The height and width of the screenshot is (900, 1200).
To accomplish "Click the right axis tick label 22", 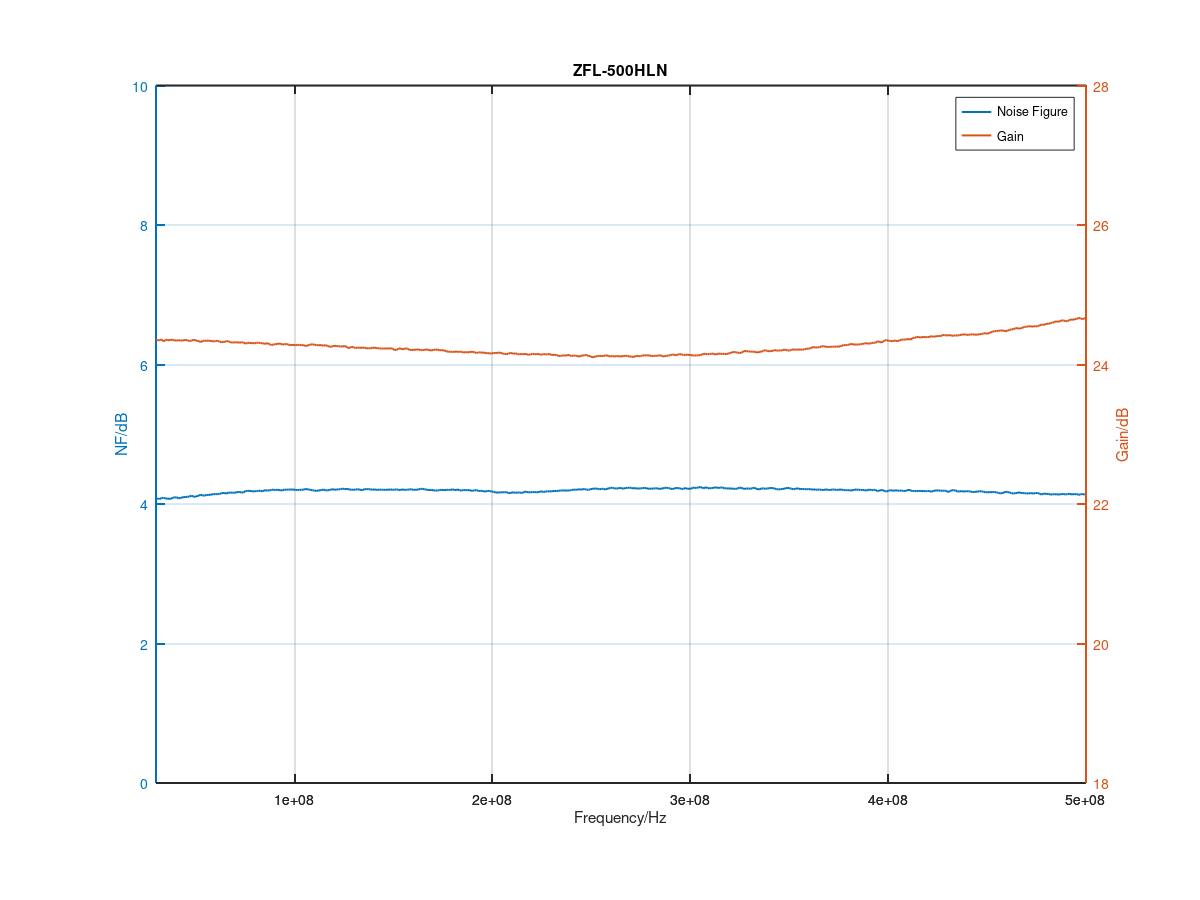I will [x=1101, y=505].
